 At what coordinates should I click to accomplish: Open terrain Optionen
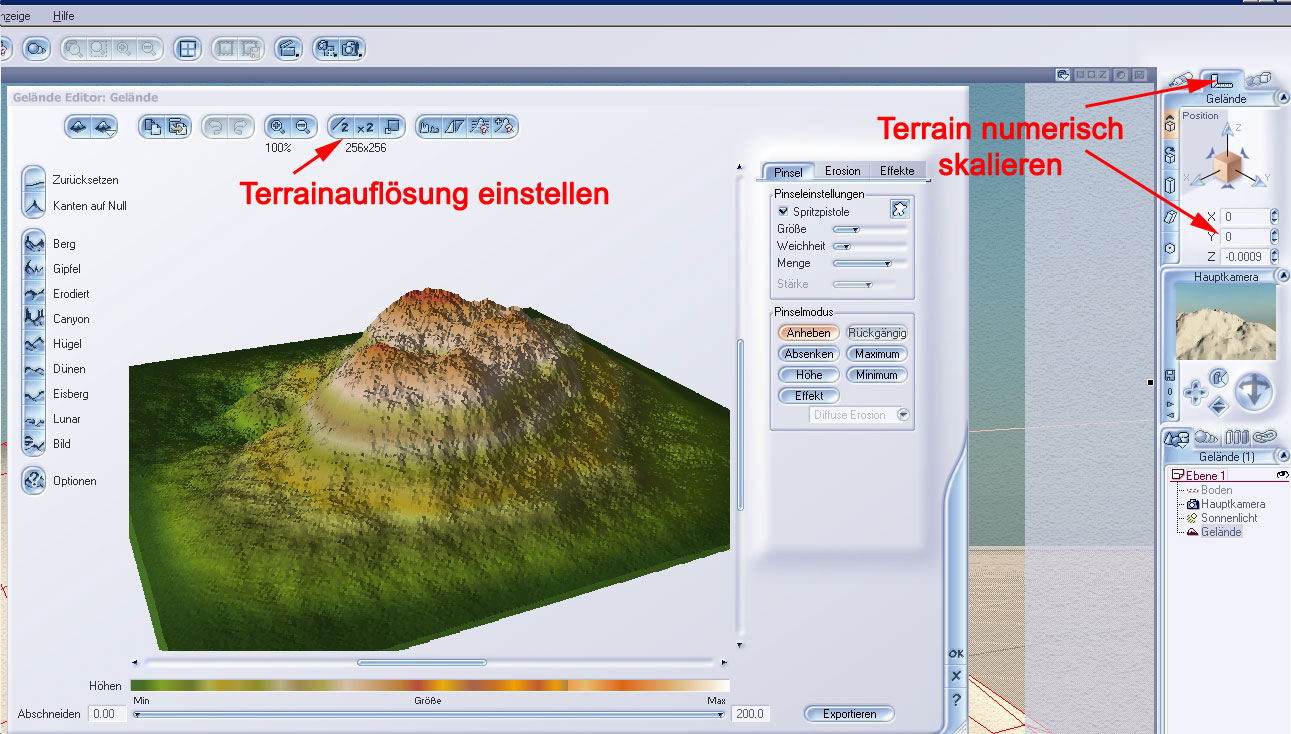[35, 481]
